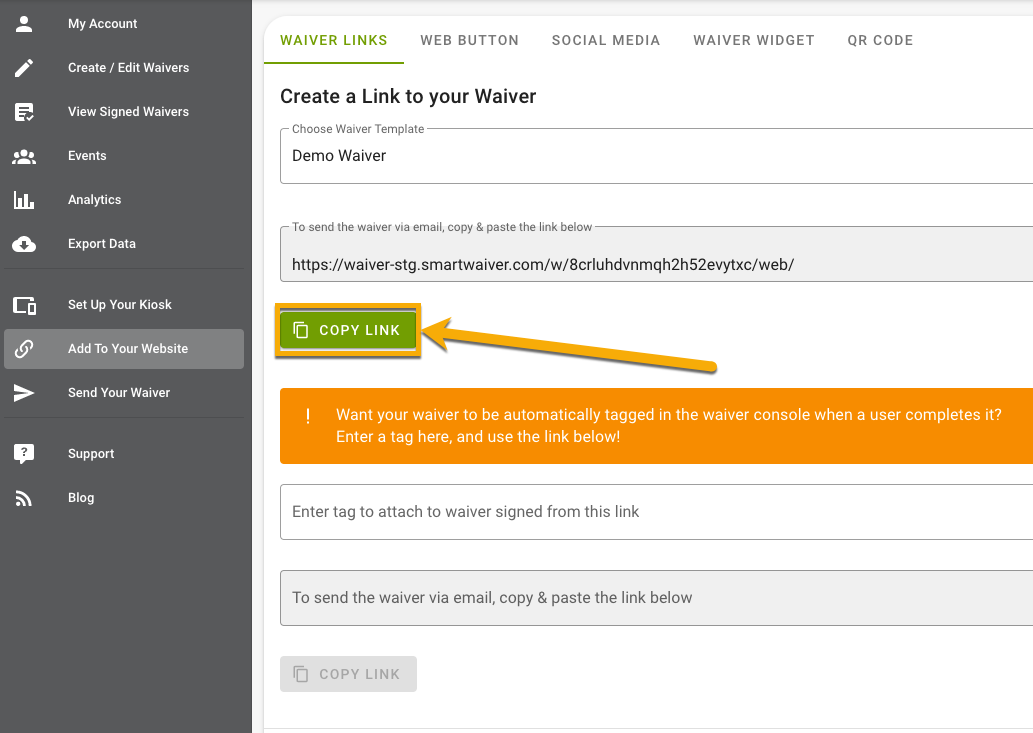Click the My Account person icon
Image resolution: width=1033 pixels, height=733 pixels.
point(24,24)
